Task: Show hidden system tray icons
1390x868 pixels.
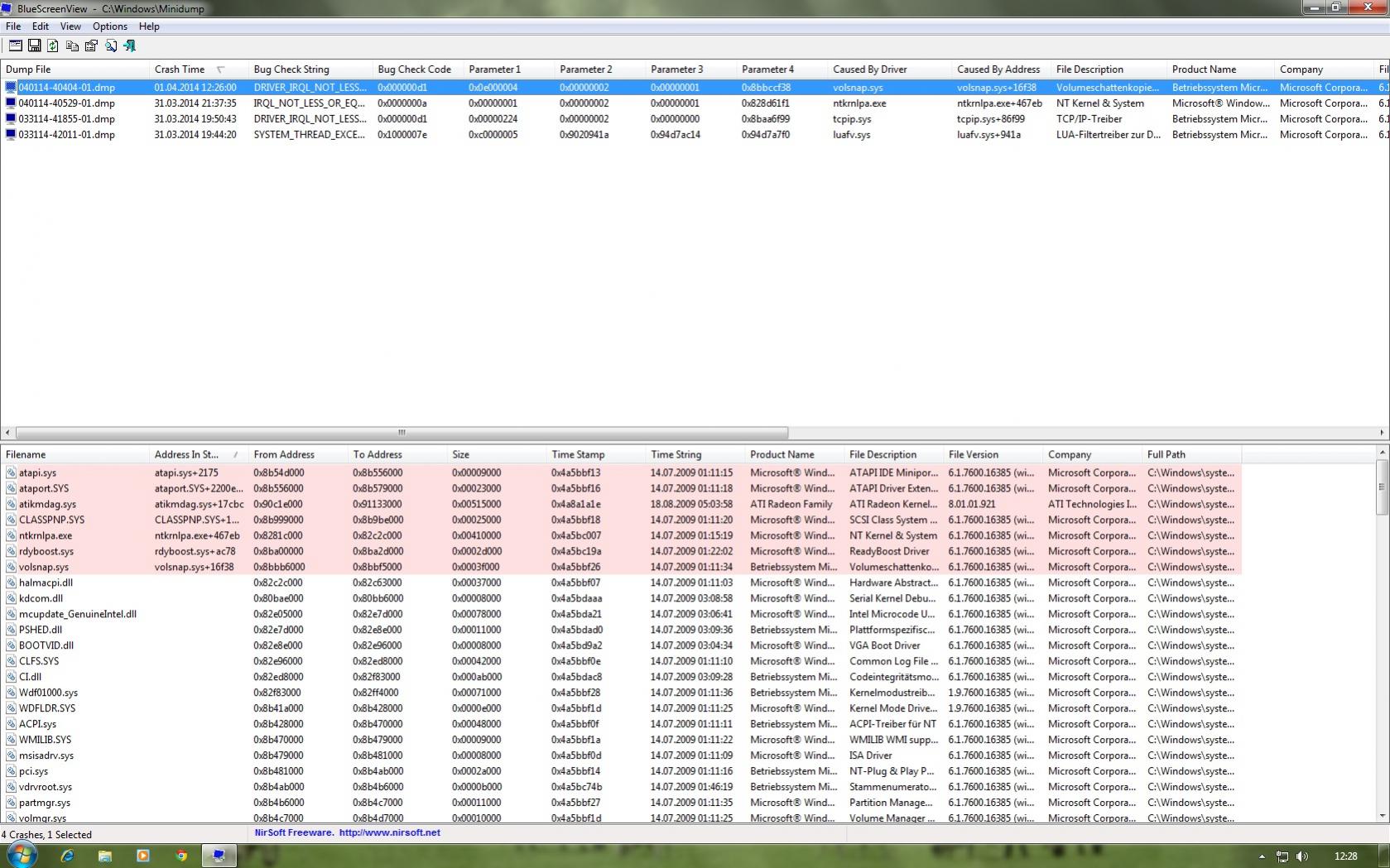Action: click(x=1262, y=856)
